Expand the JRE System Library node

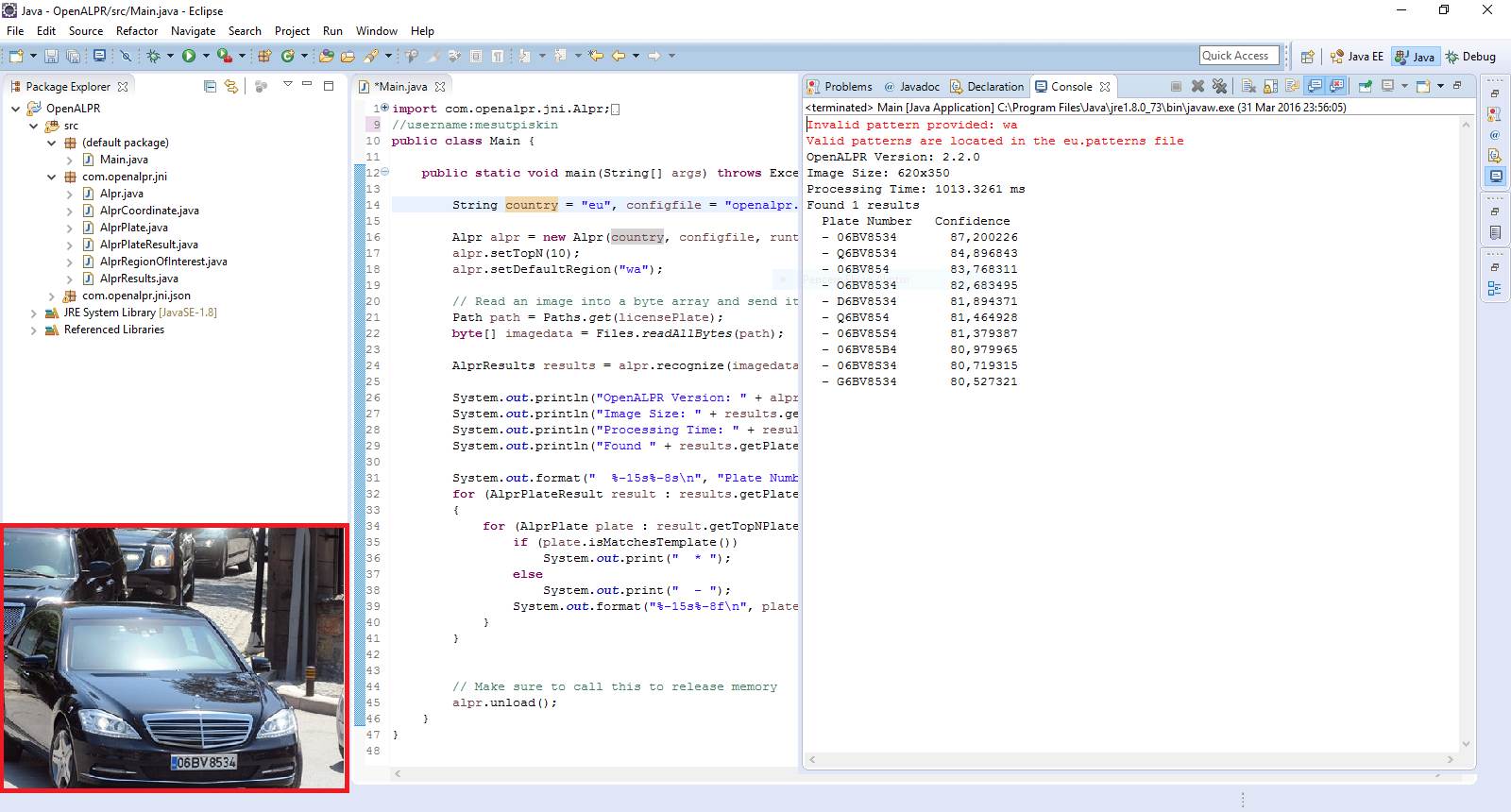point(34,313)
